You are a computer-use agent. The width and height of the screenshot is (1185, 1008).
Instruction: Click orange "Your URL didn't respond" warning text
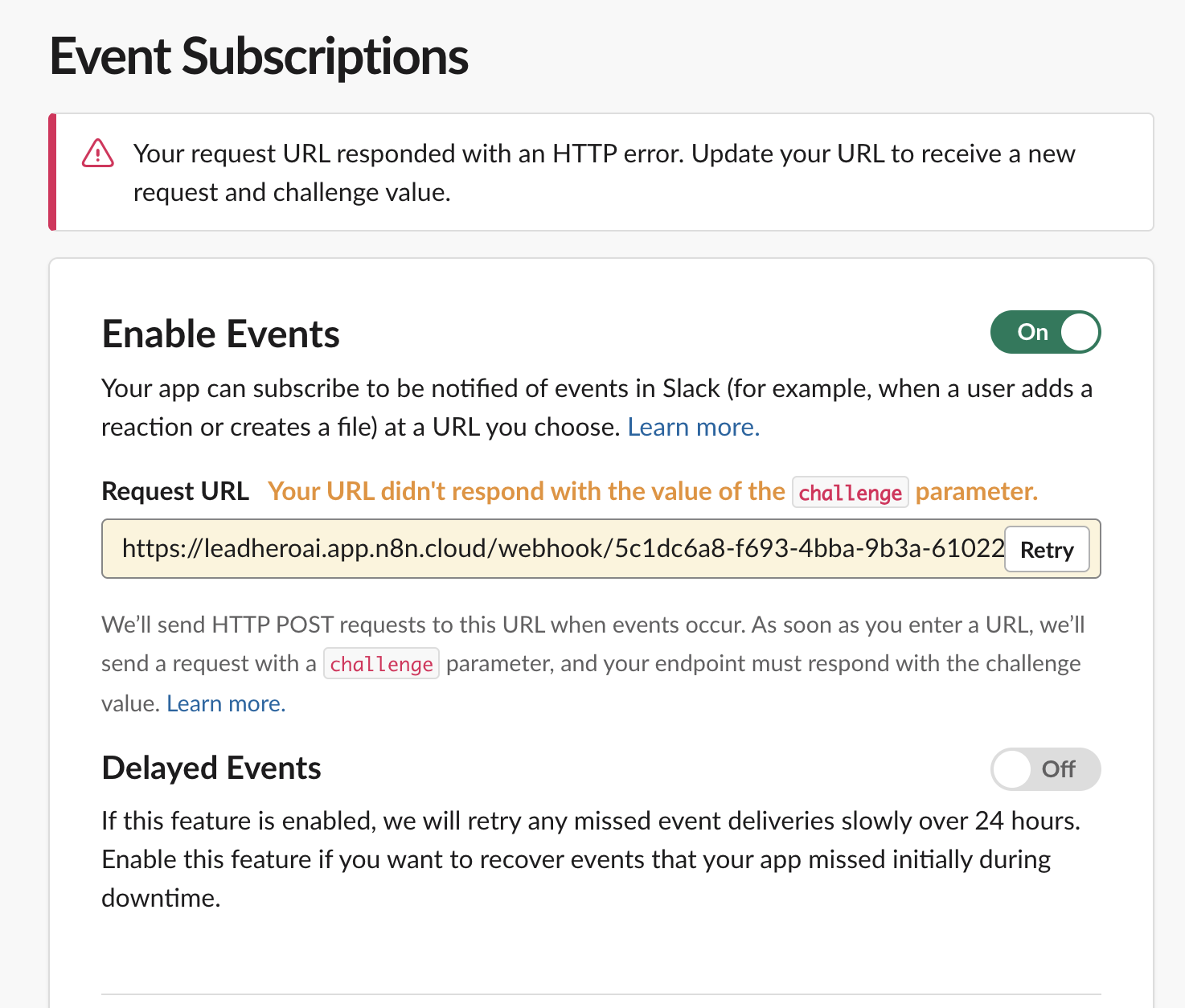526,491
